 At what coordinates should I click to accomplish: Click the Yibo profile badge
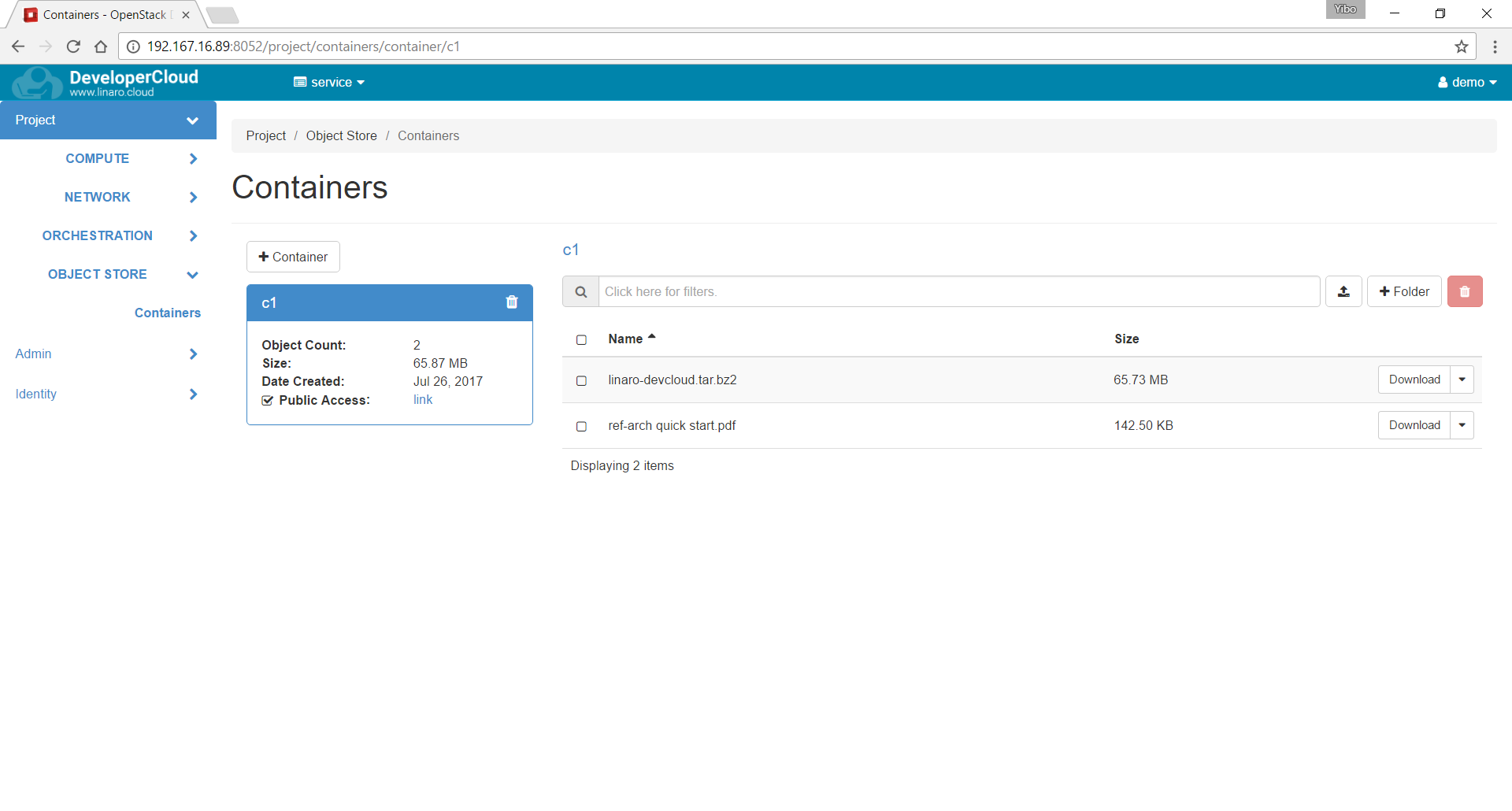coord(1345,9)
